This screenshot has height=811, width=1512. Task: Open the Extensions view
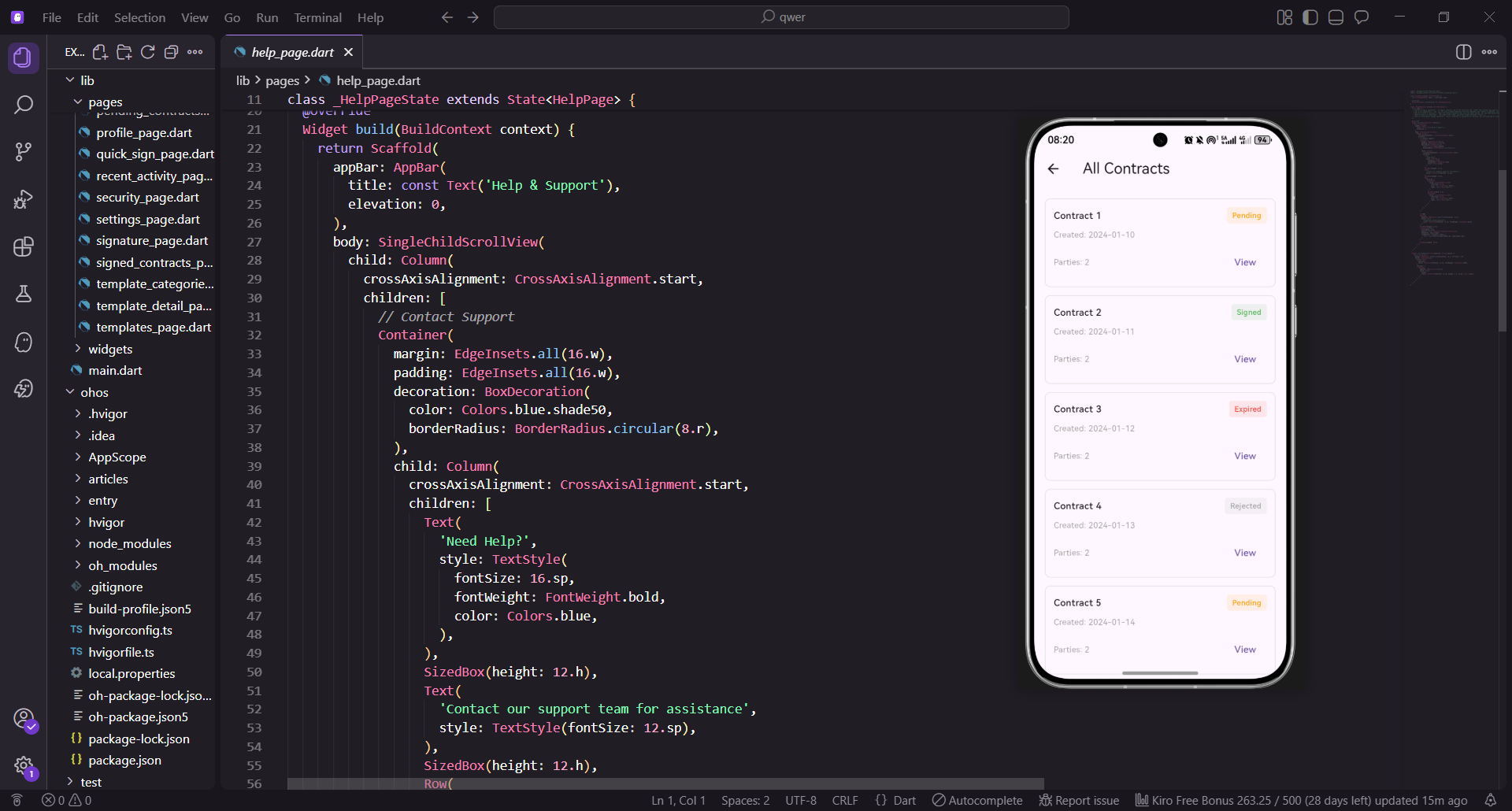[24, 246]
